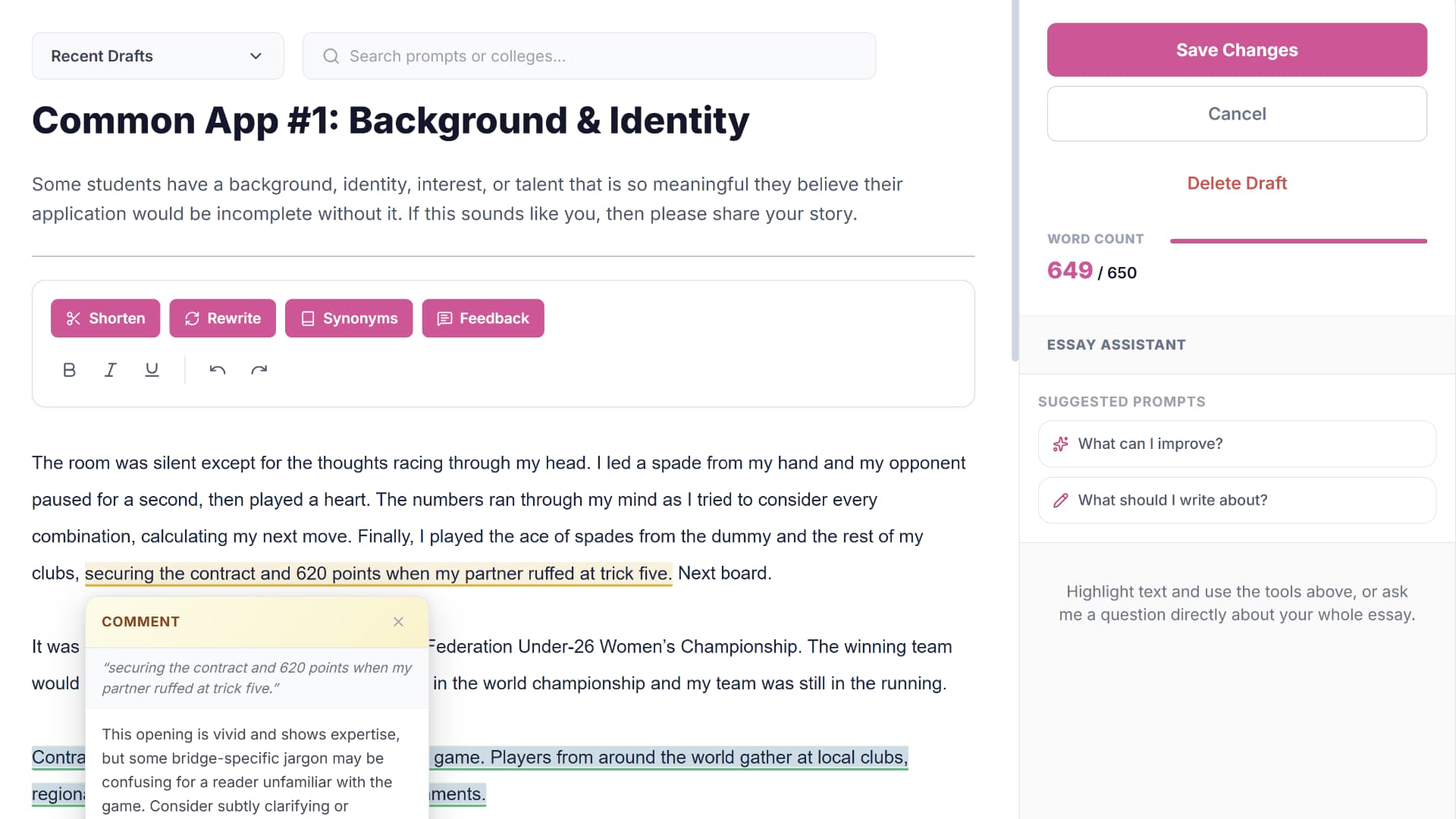This screenshot has width=1456, height=819.
Task: Expand the Recent Drafts dropdown
Action: tap(158, 56)
